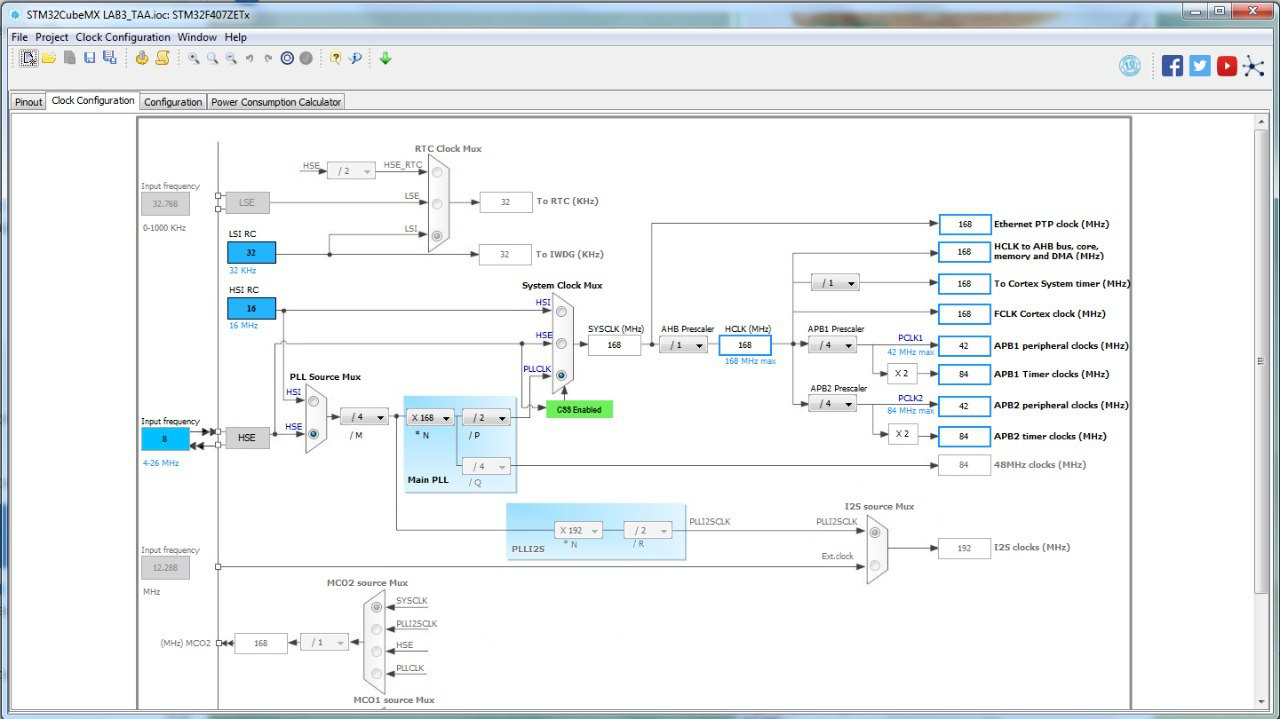Click the New Project toolbar icon
Screen dimensions: 1280x719
29,58
